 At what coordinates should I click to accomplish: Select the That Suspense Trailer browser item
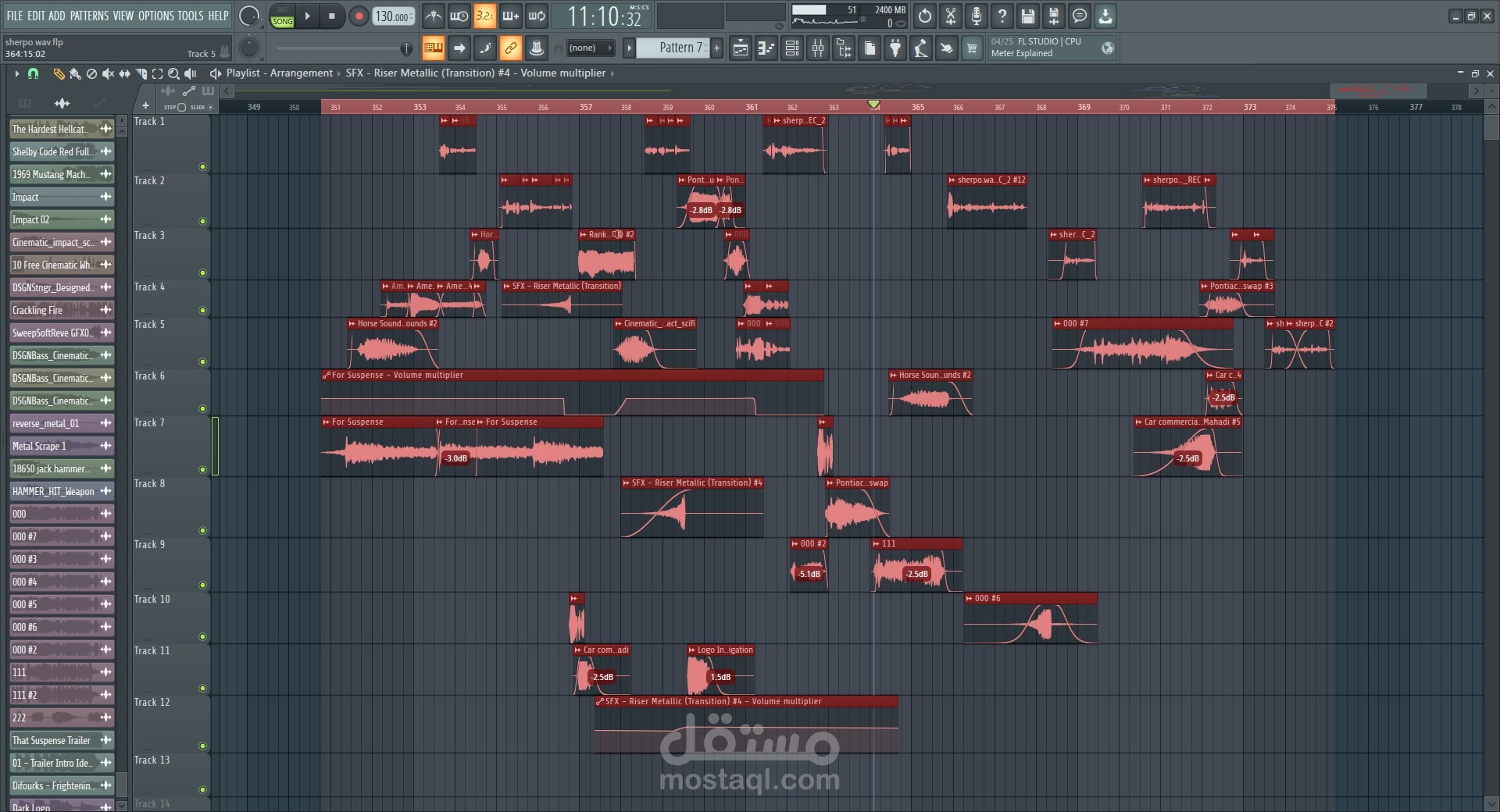pos(62,740)
